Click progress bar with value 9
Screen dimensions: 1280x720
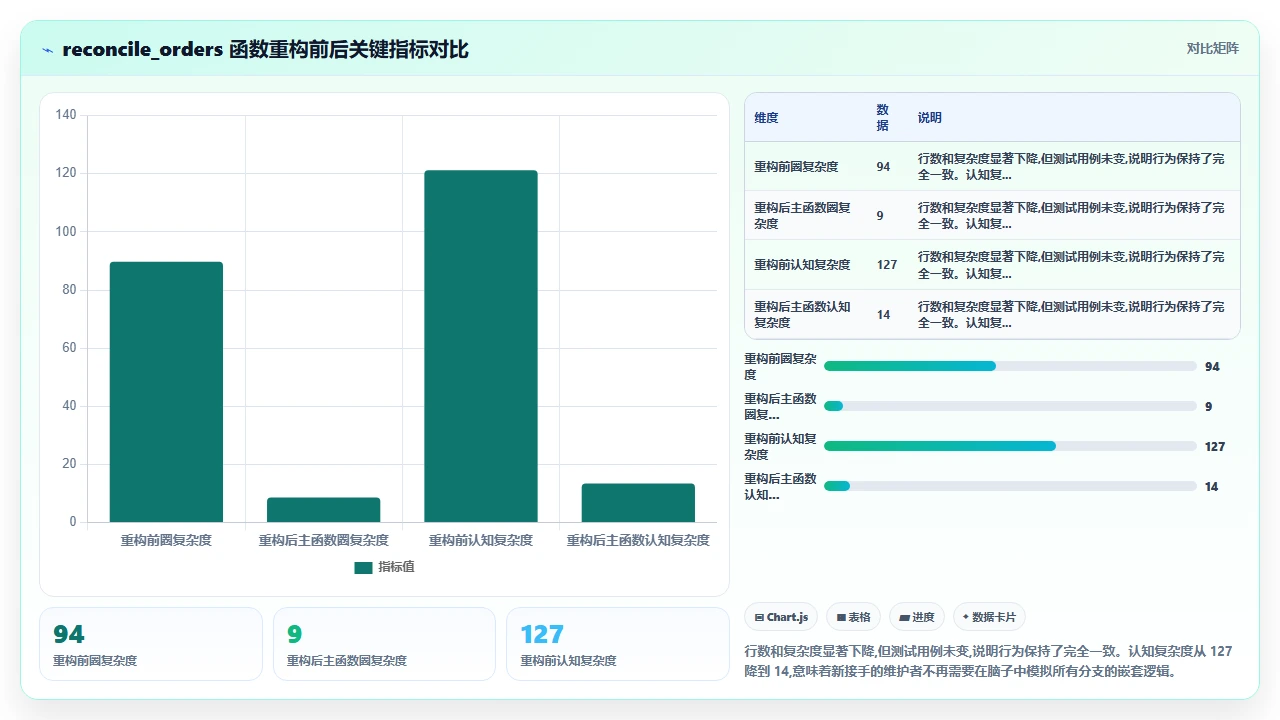pyautogui.click(x=1010, y=406)
